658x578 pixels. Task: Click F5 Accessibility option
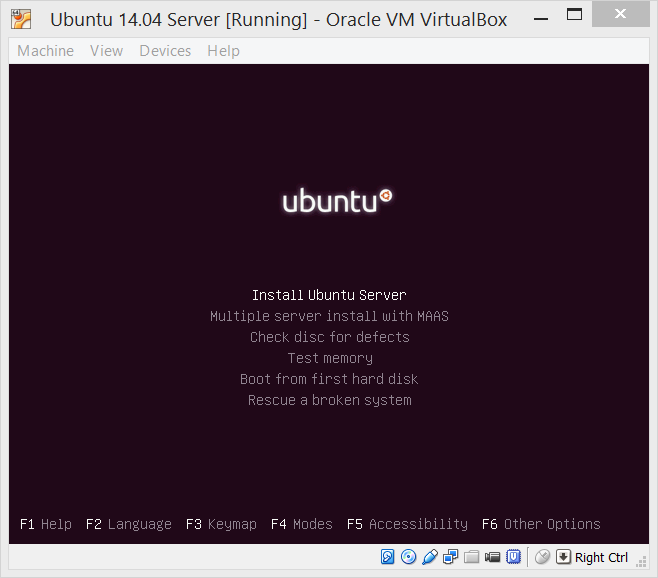coord(407,524)
